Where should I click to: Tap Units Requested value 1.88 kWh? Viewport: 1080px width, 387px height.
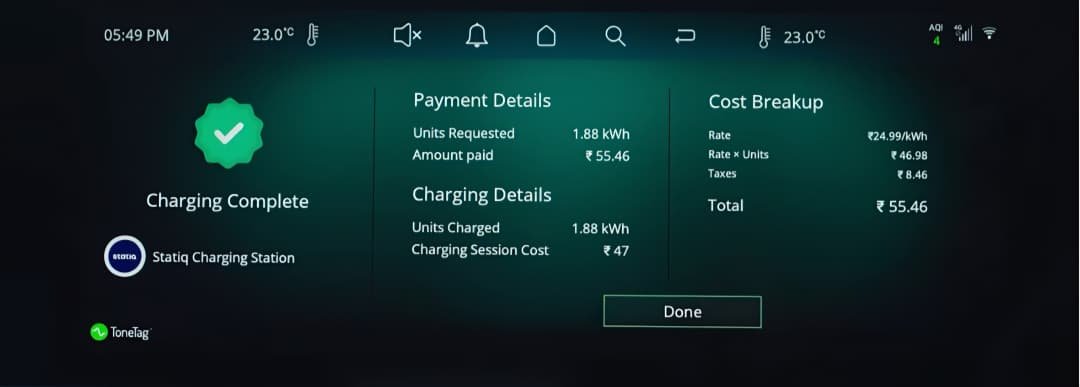tap(601, 134)
